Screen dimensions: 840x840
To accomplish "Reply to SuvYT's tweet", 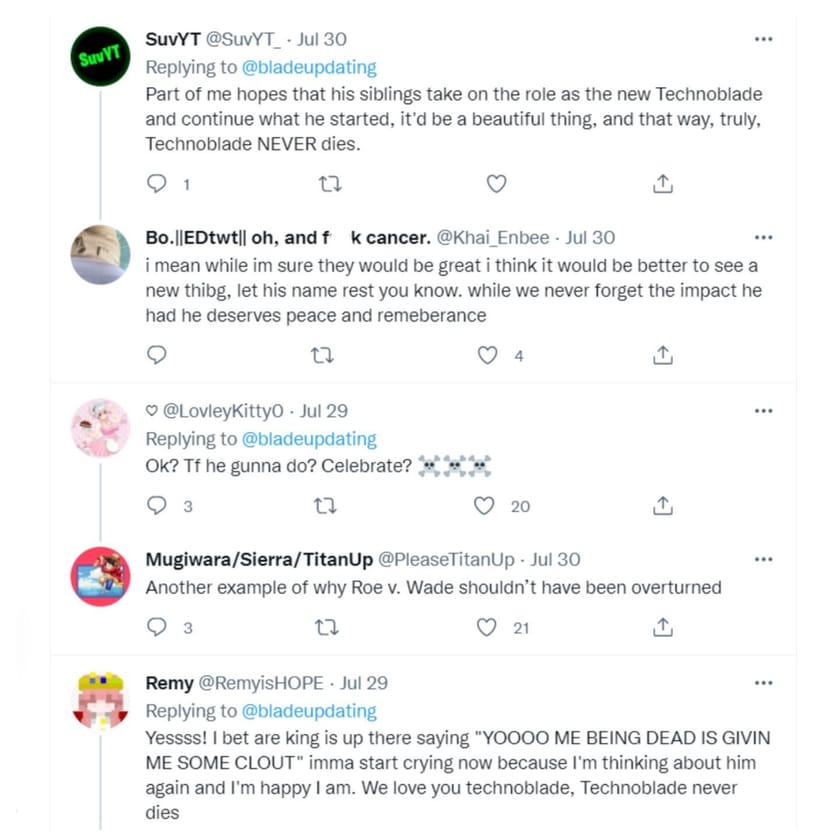I will [156, 184].
